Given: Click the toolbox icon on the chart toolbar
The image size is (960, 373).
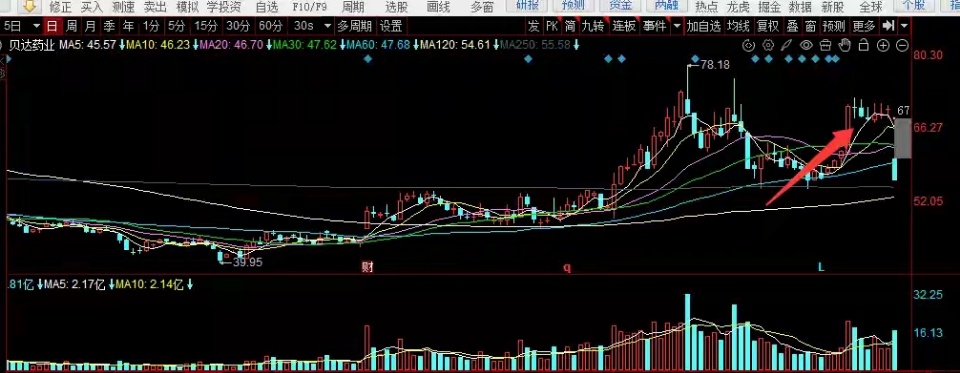Looking at the screenshot, I should click(x=825, y=45).
